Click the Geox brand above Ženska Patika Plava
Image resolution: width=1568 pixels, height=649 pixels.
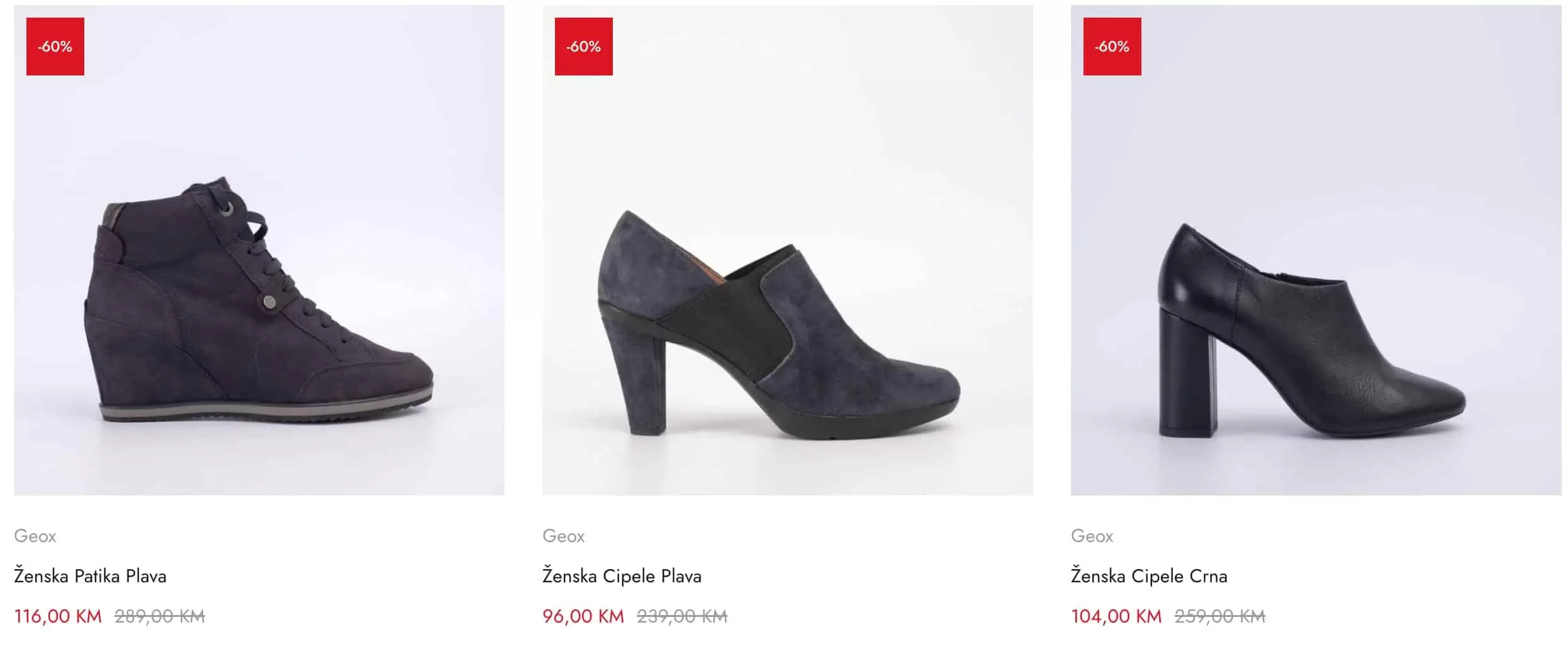35,536
